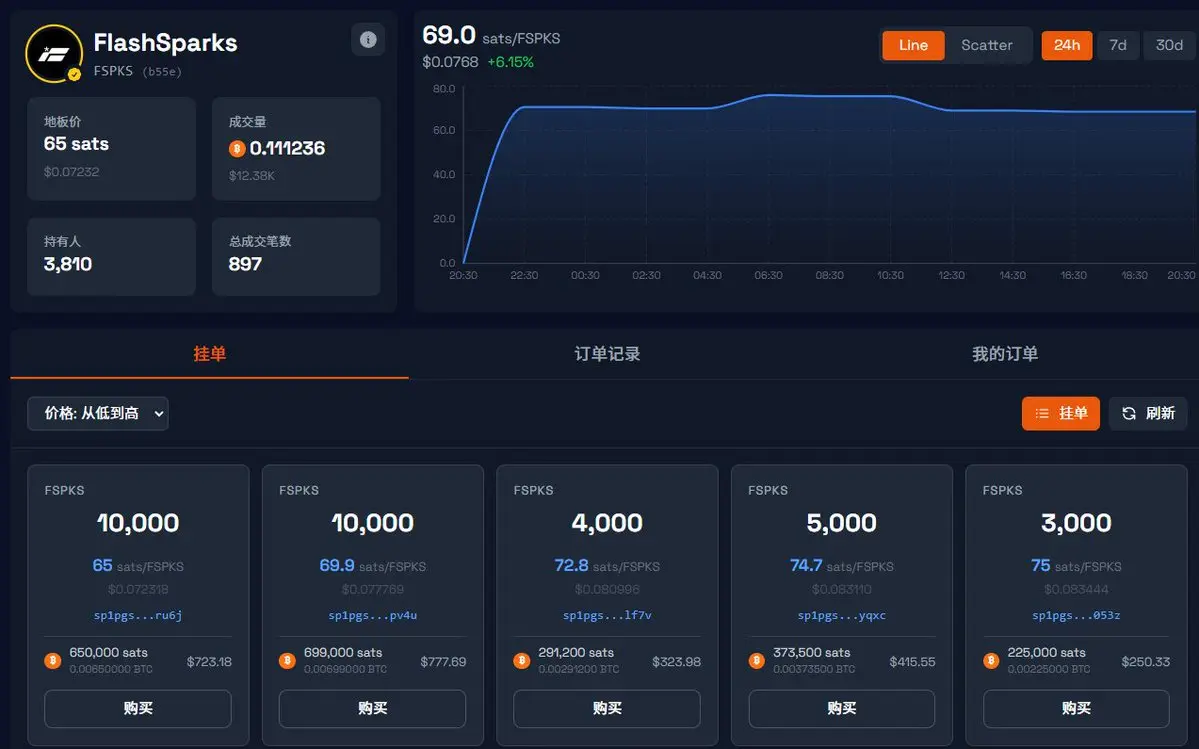Open the 挂单 listings tab
Image resolution: width=1199 pixels, height=749 pixels.
[x=210, y=354]
